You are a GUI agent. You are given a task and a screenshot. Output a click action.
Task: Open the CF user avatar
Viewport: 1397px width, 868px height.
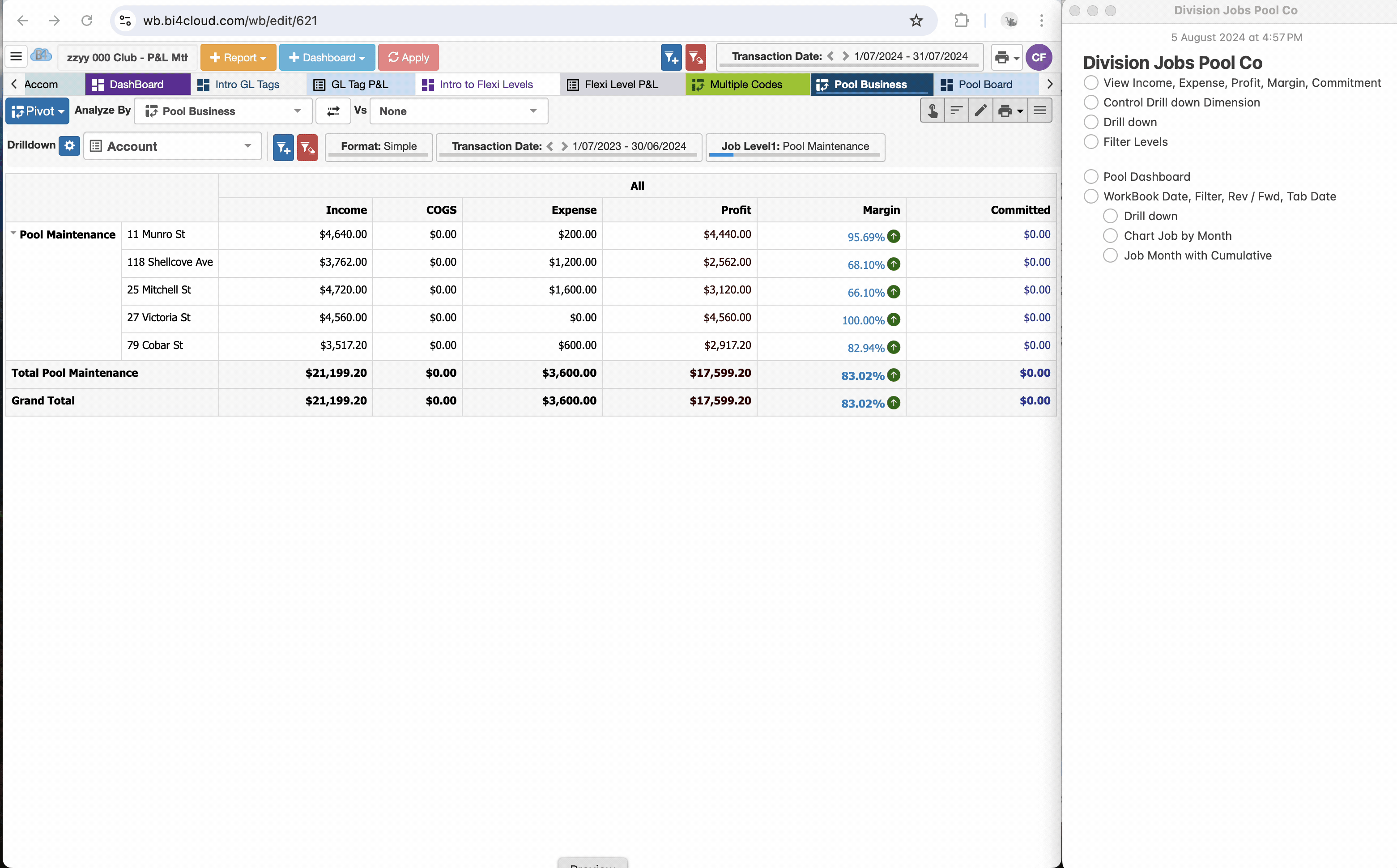(1038, 57)
